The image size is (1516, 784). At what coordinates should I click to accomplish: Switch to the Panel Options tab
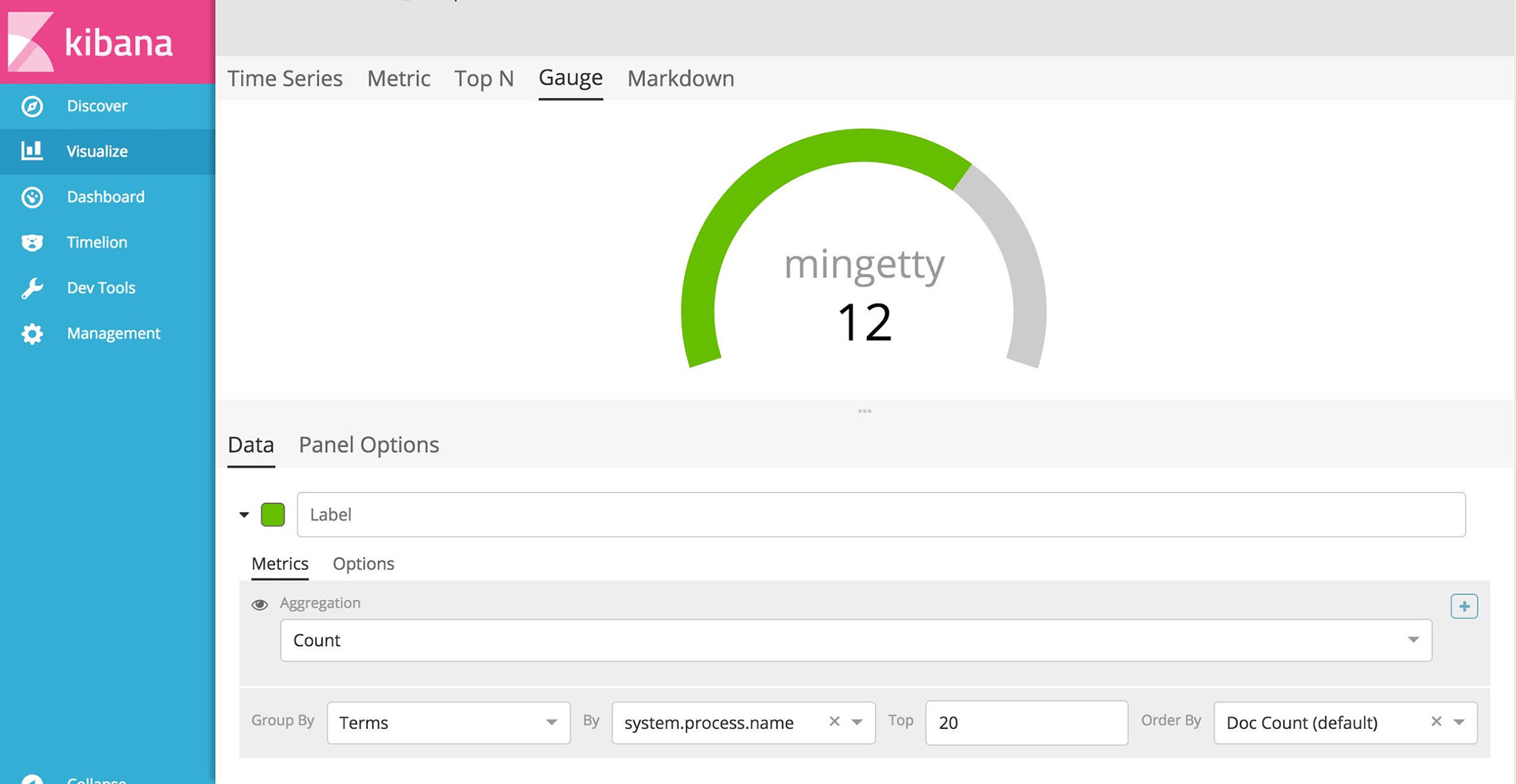(369, 445)
